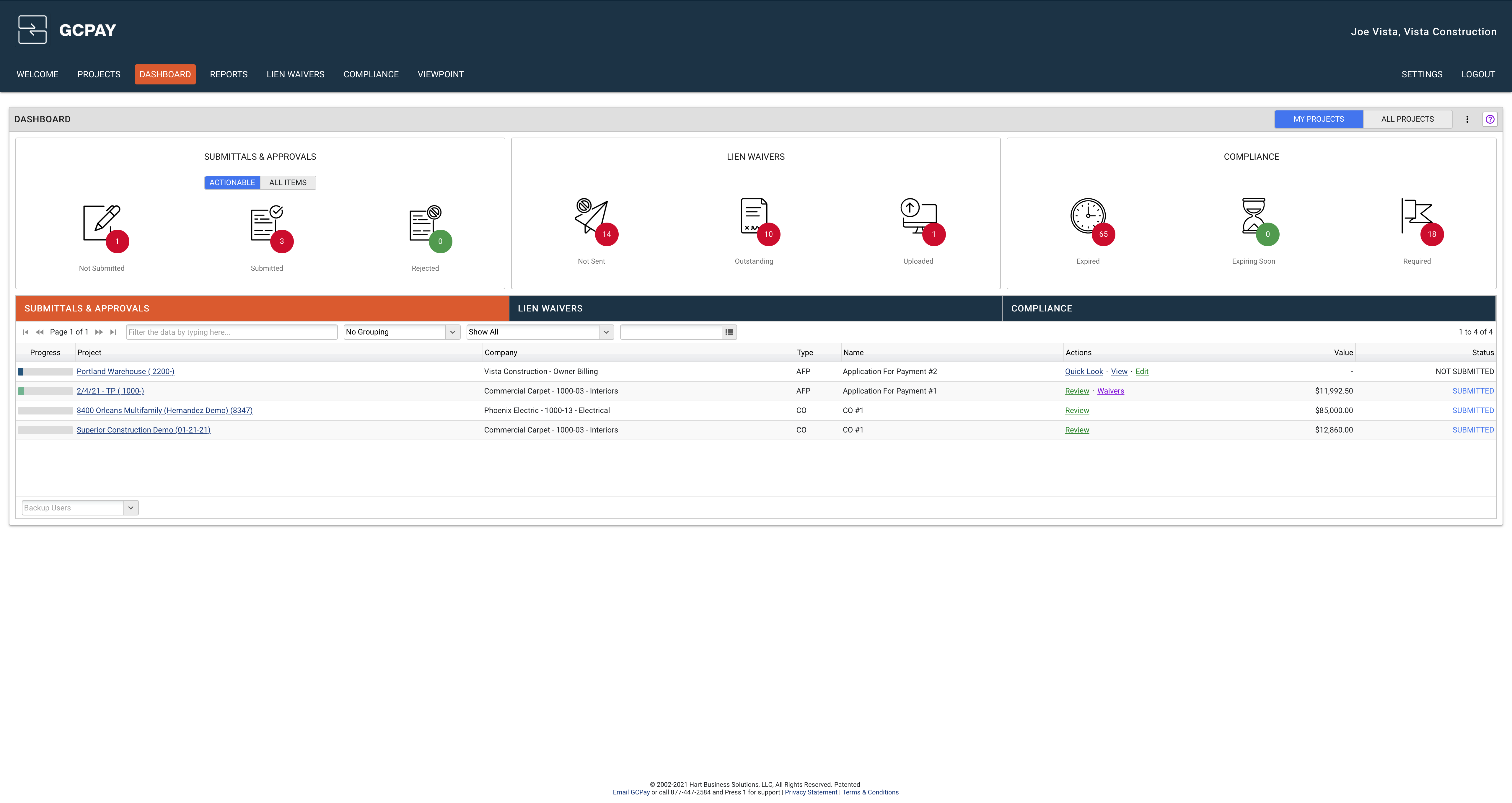Toggle to All Projects view
The width and height of the screenshot is (1512, 803).
pos(1407,119)
